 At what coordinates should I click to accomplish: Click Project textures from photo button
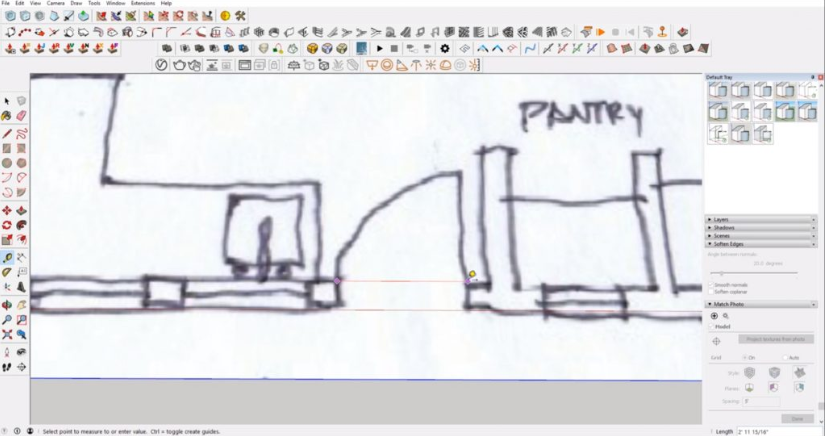(776, 339)
